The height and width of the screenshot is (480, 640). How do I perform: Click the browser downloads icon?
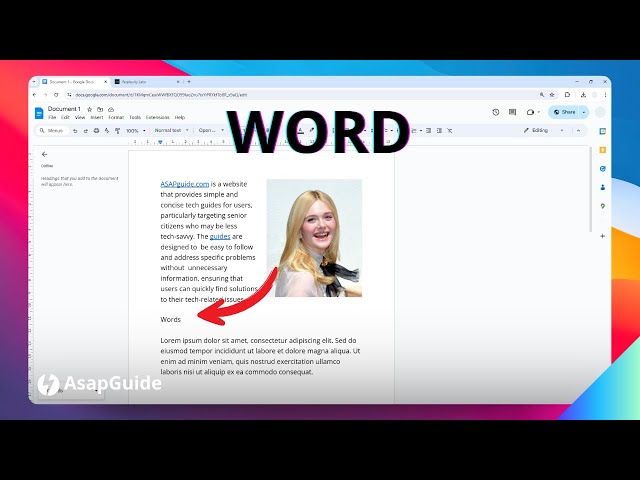click(x=583, y=95)
